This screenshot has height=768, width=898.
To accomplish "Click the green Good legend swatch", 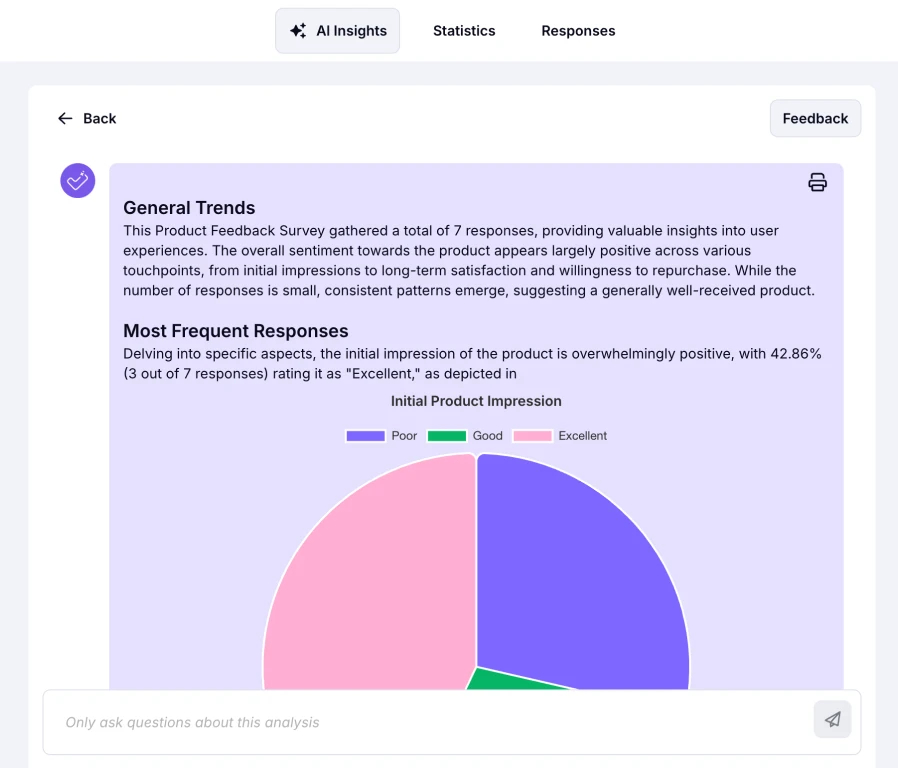I will pos(447,436).
